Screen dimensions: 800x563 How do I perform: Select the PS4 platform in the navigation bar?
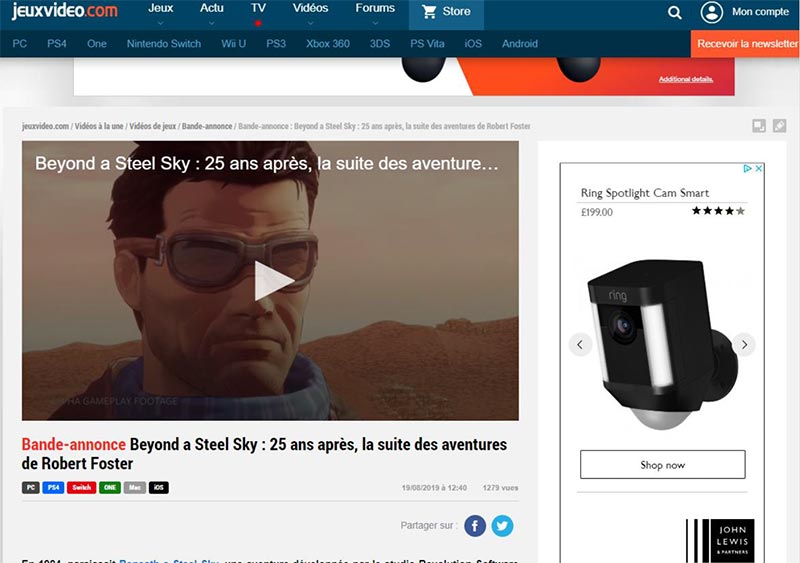(x=57, y=44)
